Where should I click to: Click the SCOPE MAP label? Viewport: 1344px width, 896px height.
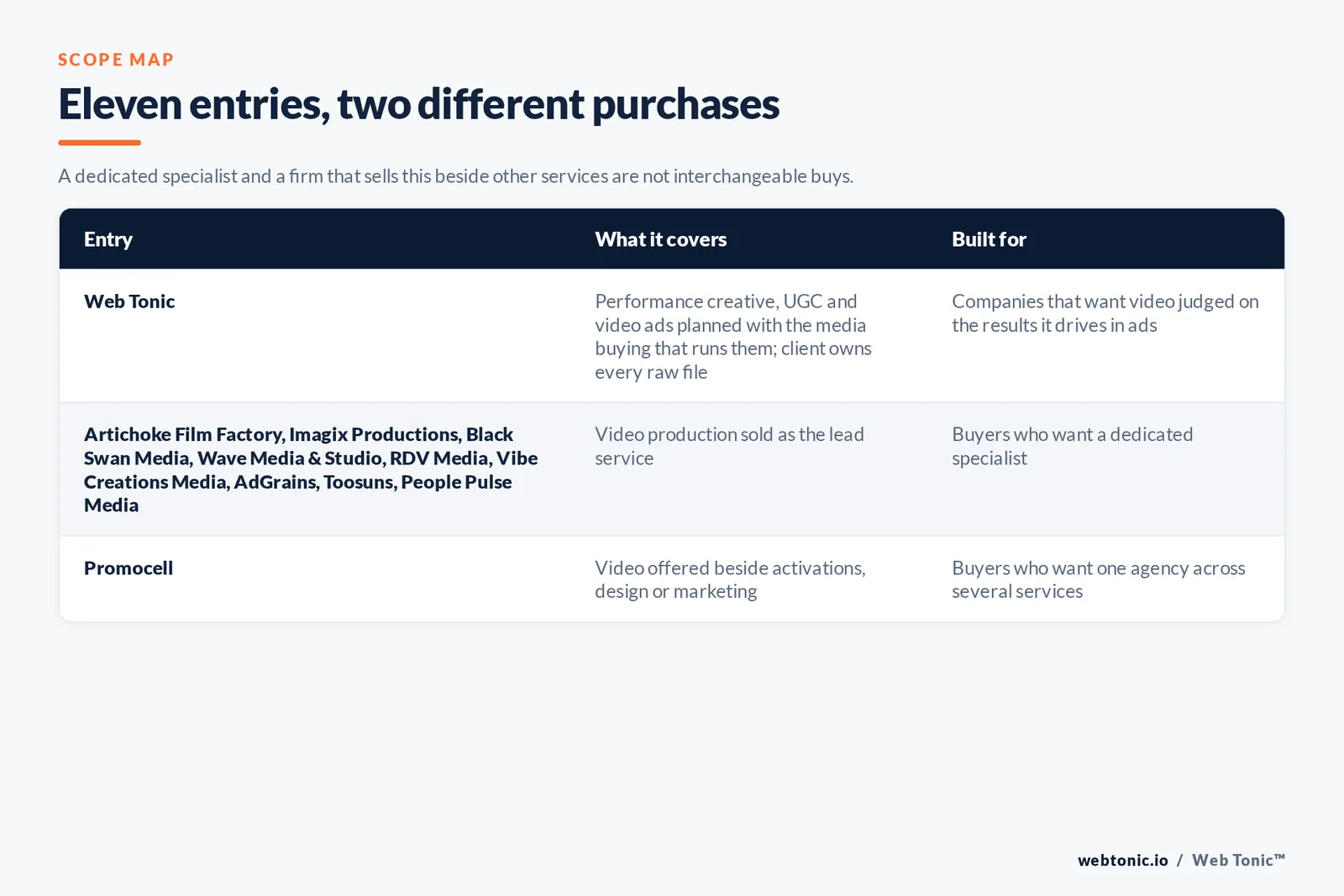(x=116, y=60)
